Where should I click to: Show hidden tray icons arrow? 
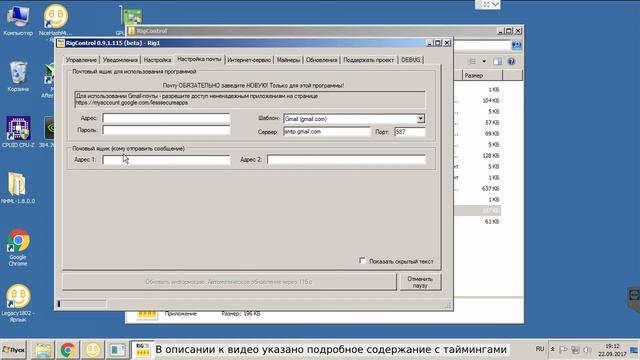pos(553,349)
